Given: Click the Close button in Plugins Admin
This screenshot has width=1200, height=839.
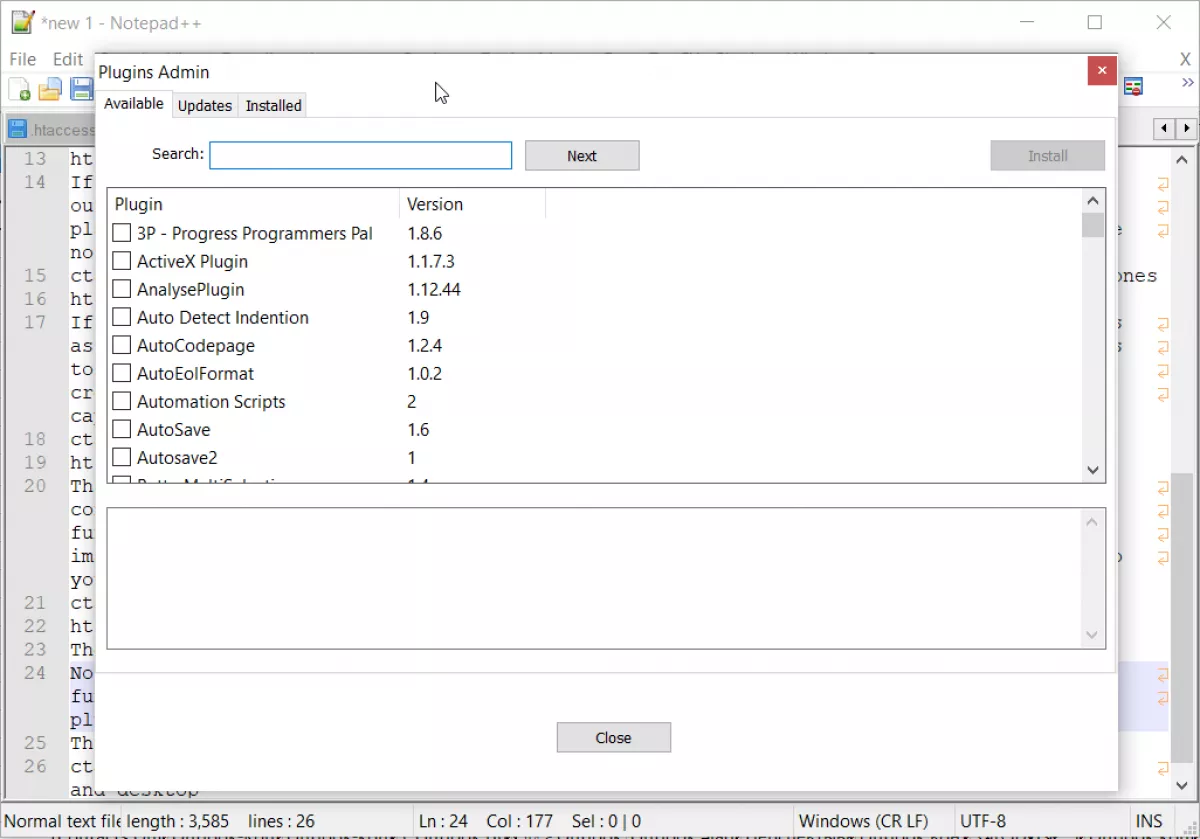Looking at the screenshot, I should [614, 738].
